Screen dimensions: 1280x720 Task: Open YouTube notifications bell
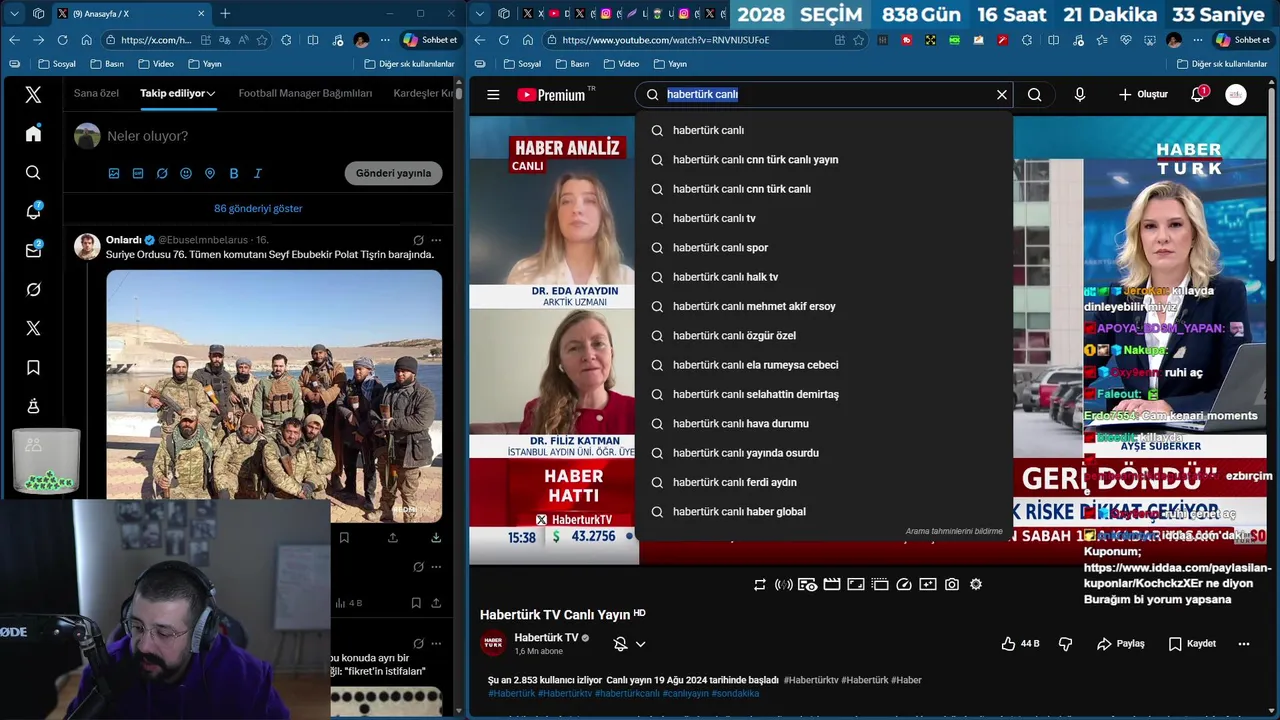pos(1197,95)
